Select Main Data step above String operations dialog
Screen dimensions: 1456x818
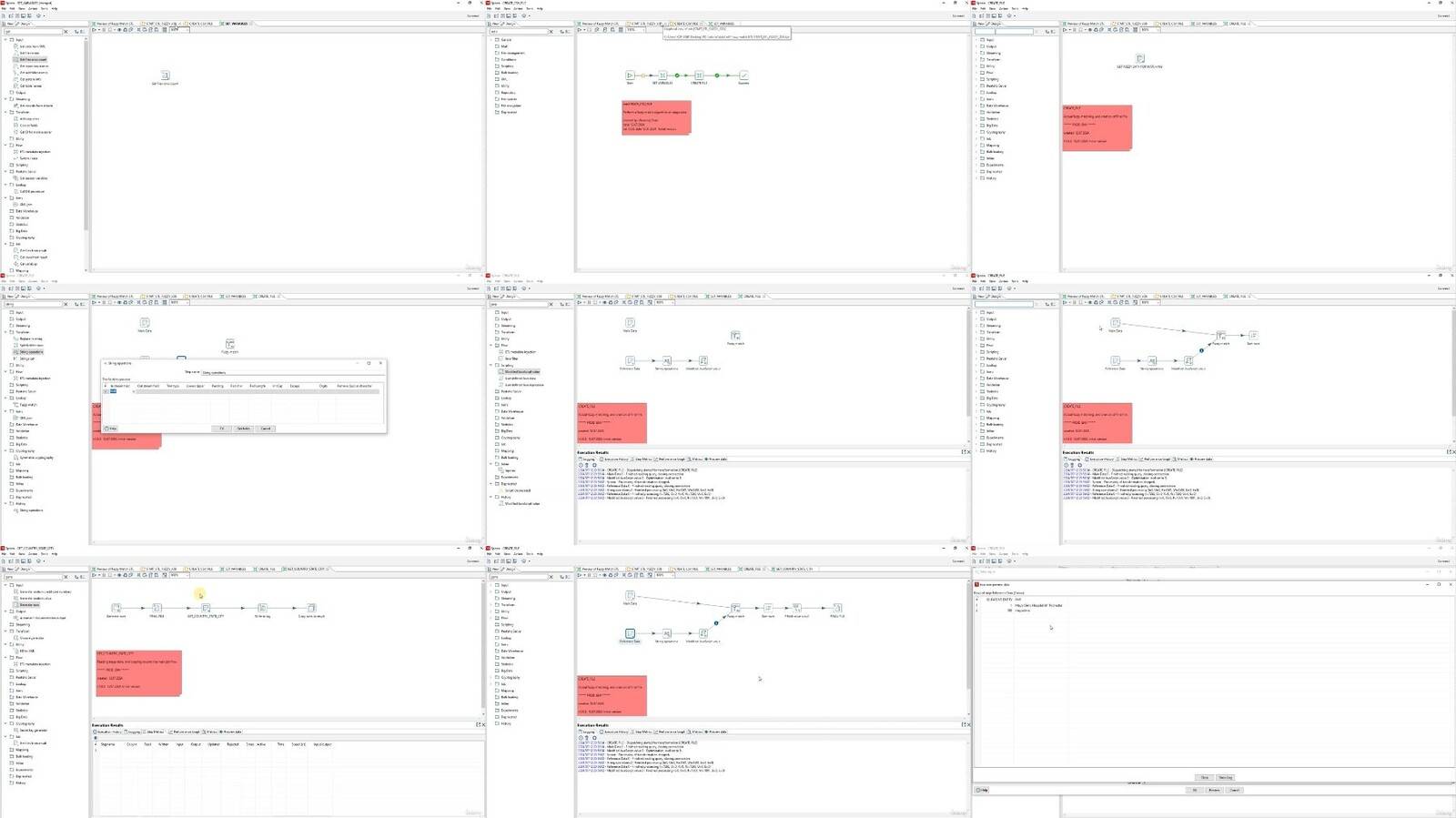click(145, 323)
